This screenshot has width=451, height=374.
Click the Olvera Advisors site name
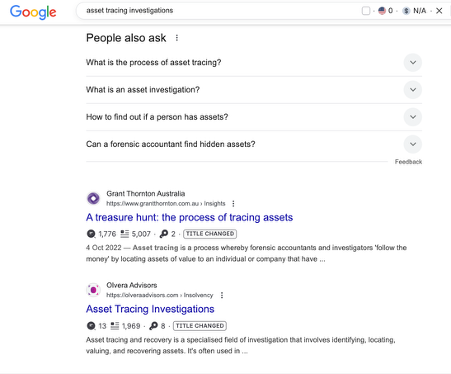pyautogui.click(x=132, y=285)
